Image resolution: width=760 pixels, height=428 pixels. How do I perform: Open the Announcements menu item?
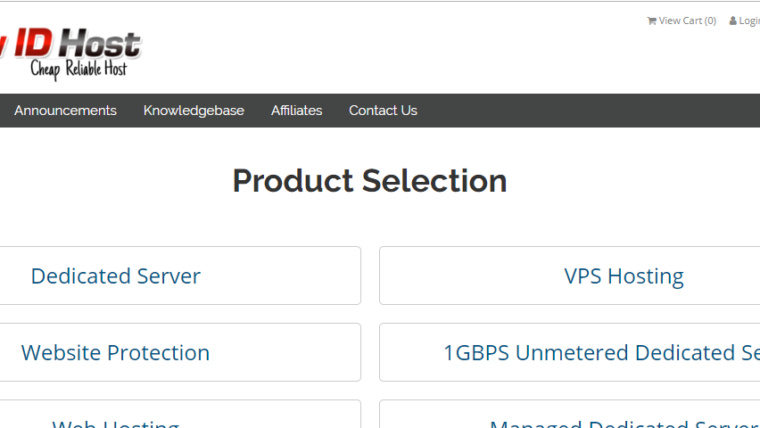click(x=65, y=111)
